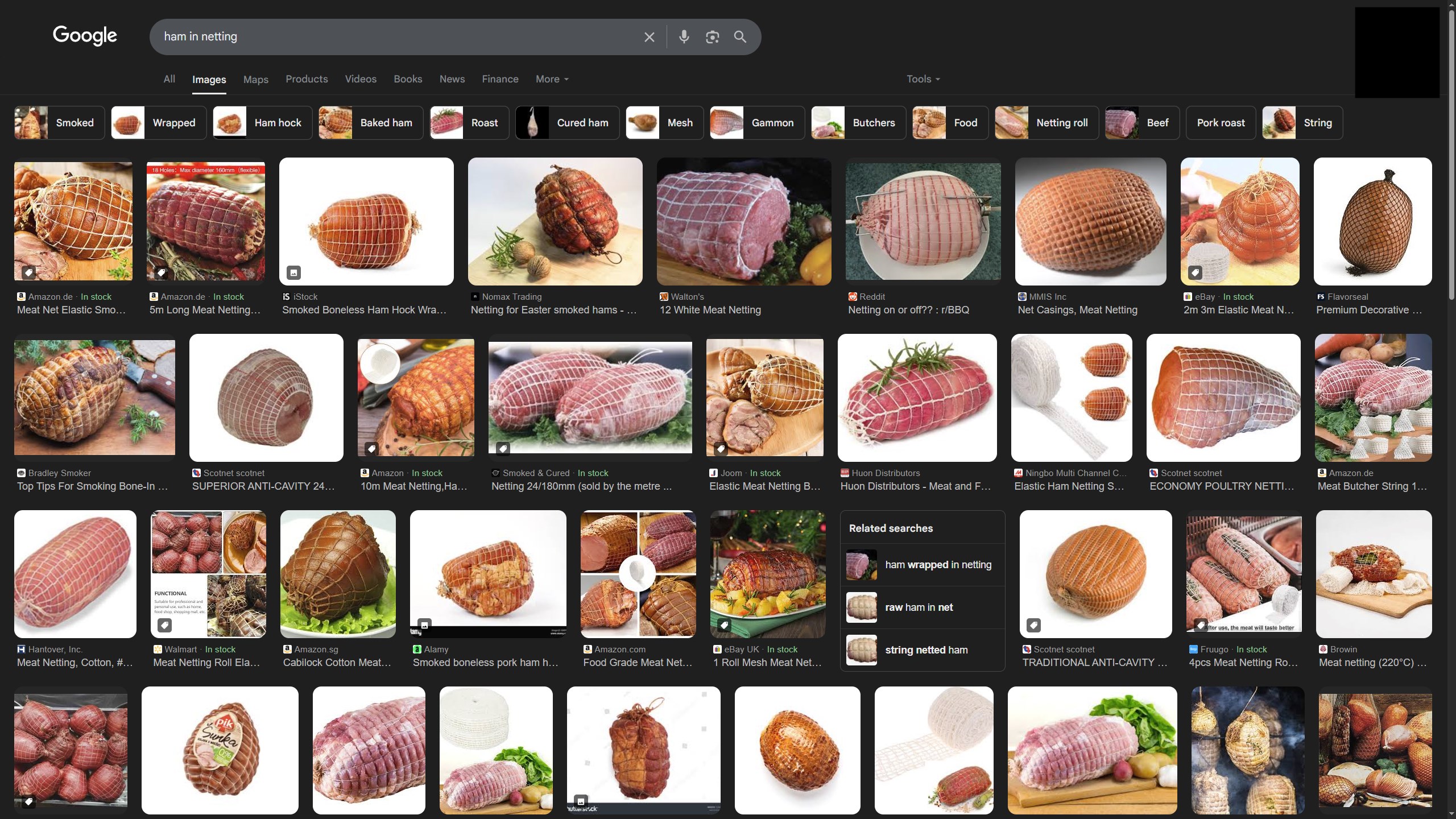Click the iStock licensable badge icon
1456x819 pixels.
(293, 272)
